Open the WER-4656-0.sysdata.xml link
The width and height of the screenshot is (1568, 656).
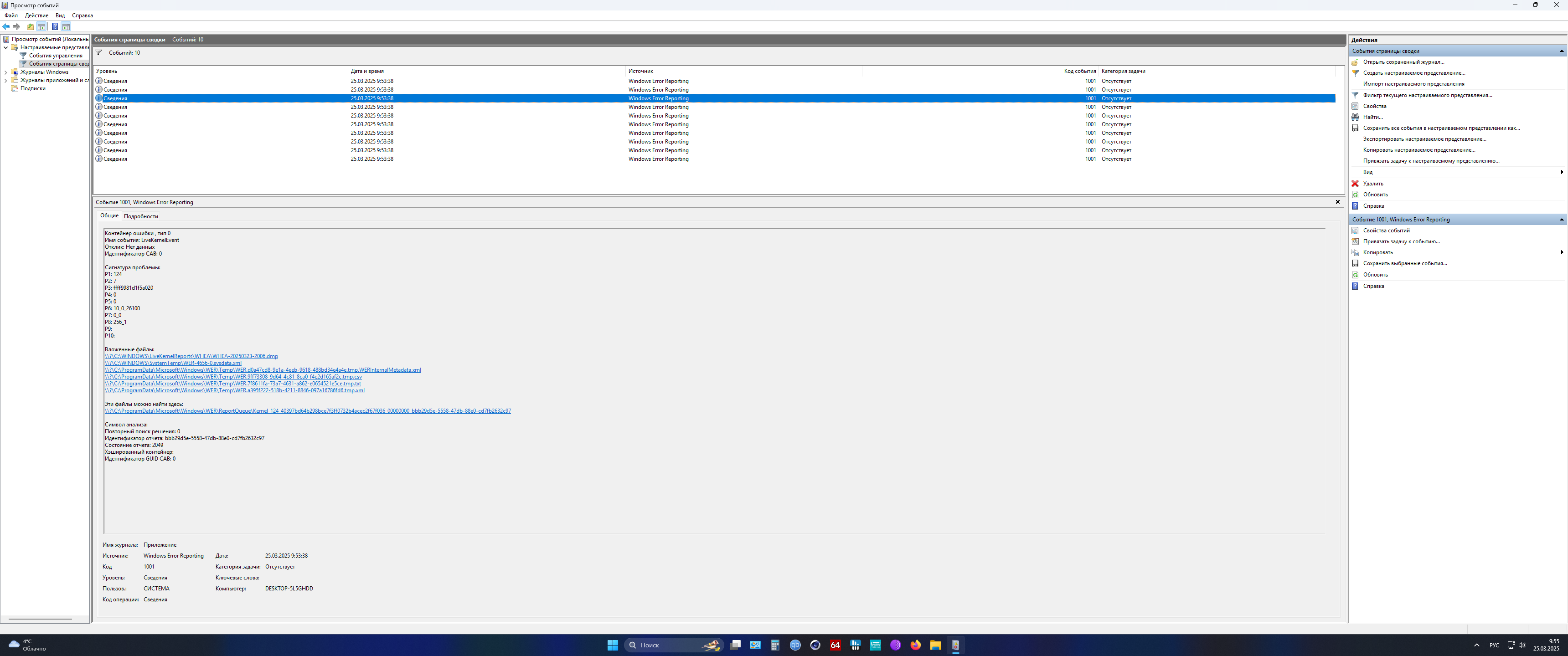[173, 363]
